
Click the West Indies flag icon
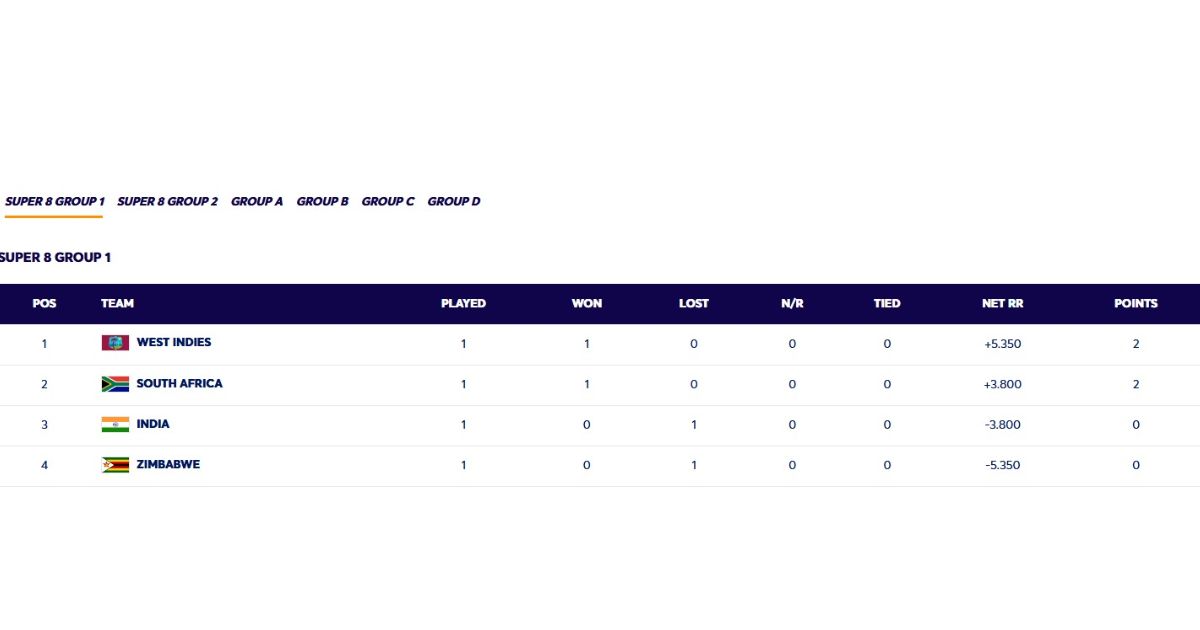click(x=115, y=343)
